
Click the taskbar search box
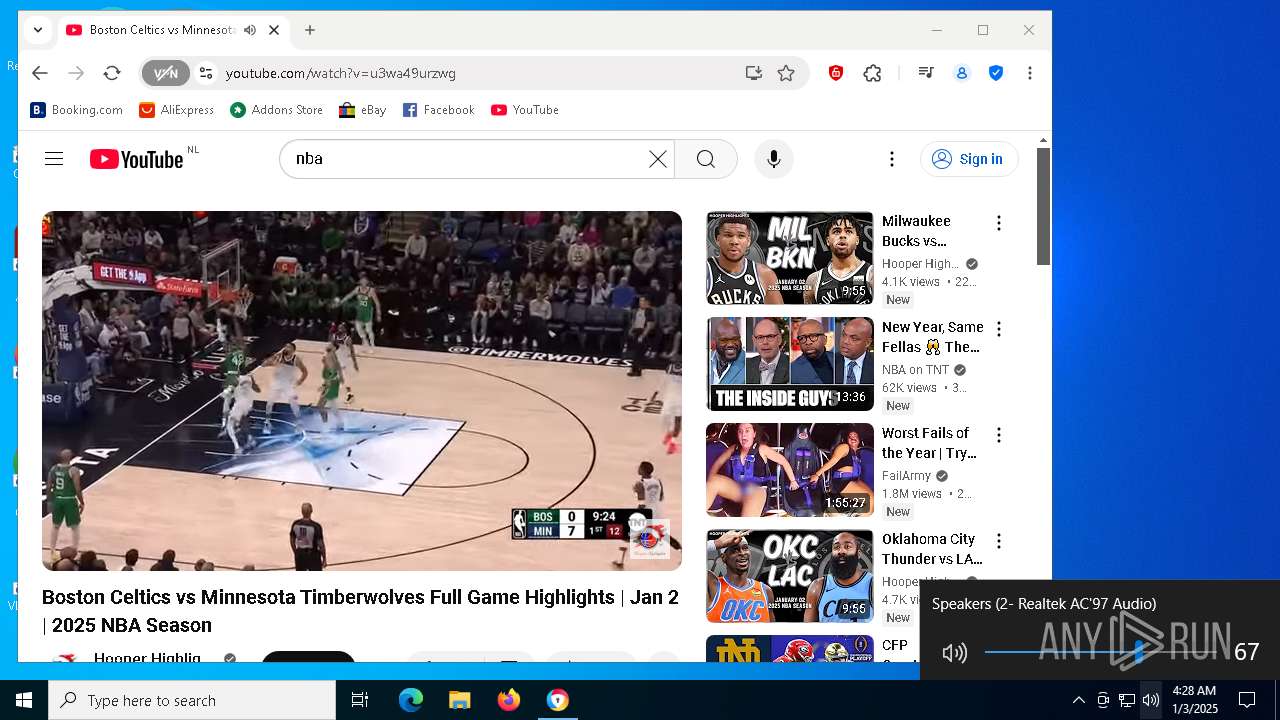192,700
